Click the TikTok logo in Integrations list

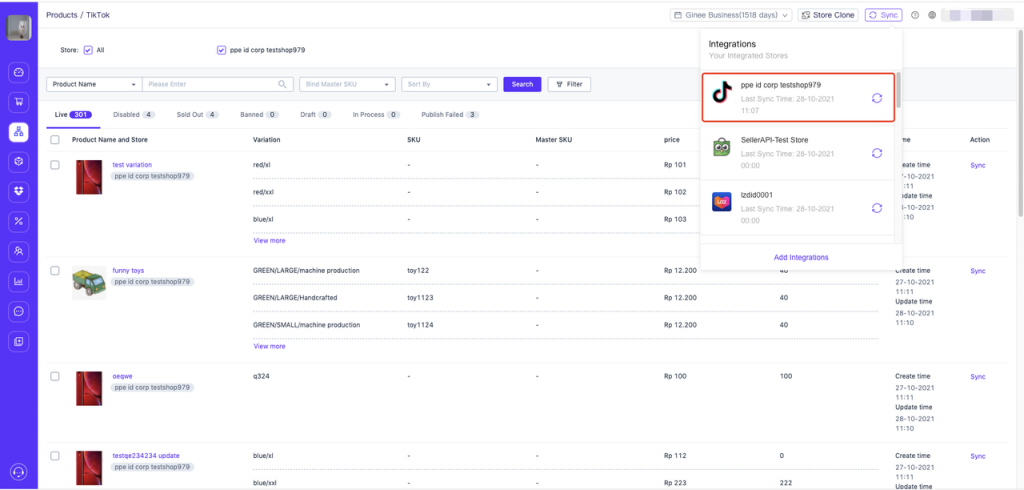[722, 94]
